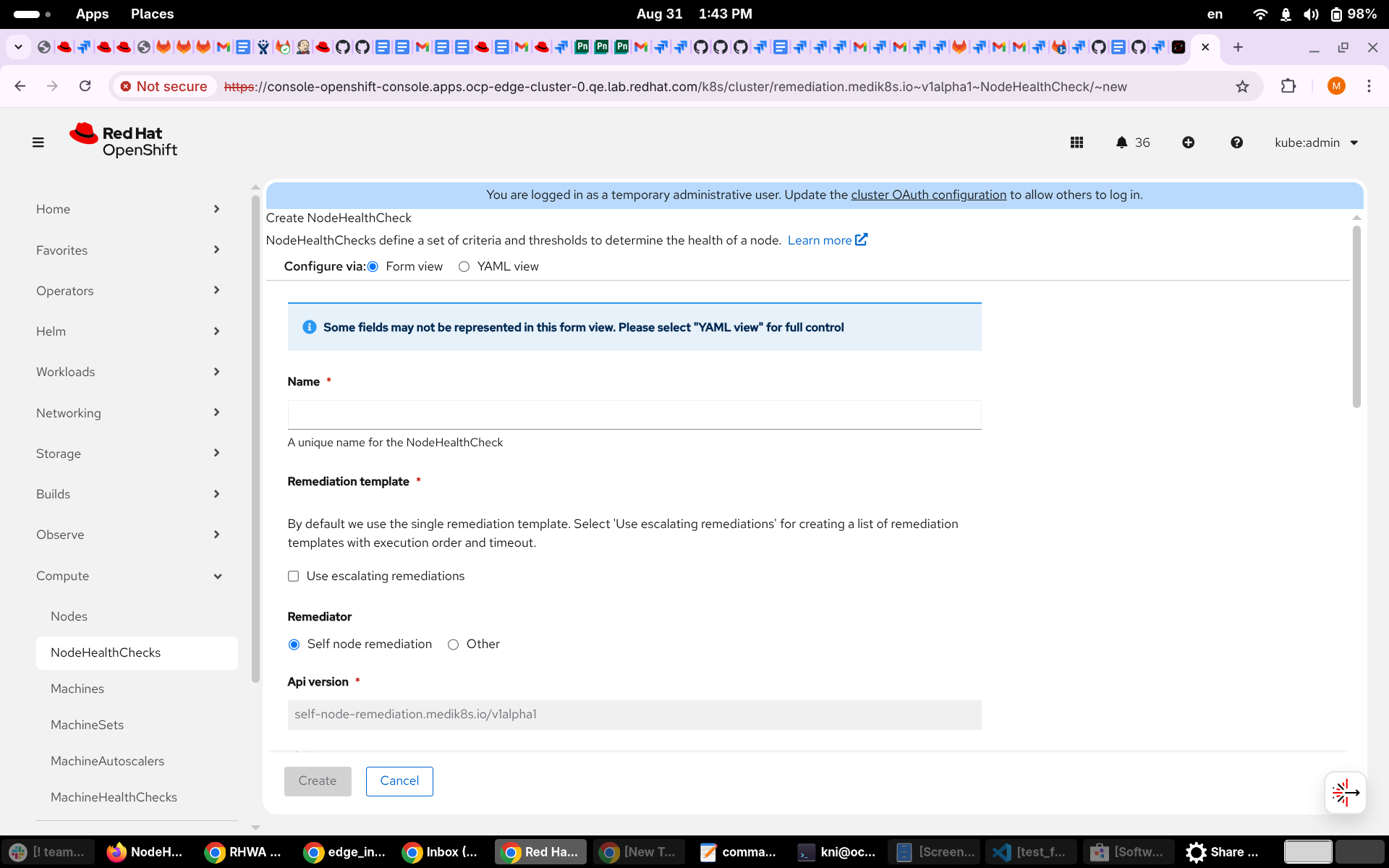This screenshot has width=1389, height=868.
Task: Click the plus import quick-create icon
Action: [x=1188, y=142]
